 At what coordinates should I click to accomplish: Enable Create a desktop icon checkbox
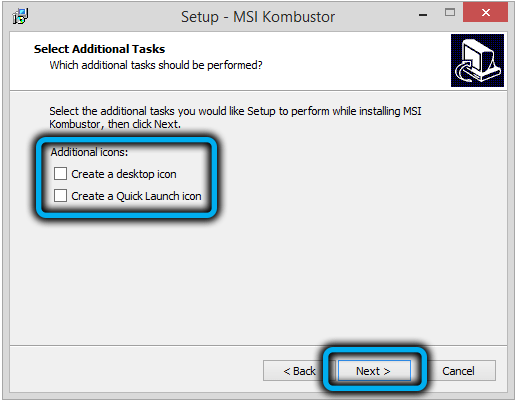[60, 174]
